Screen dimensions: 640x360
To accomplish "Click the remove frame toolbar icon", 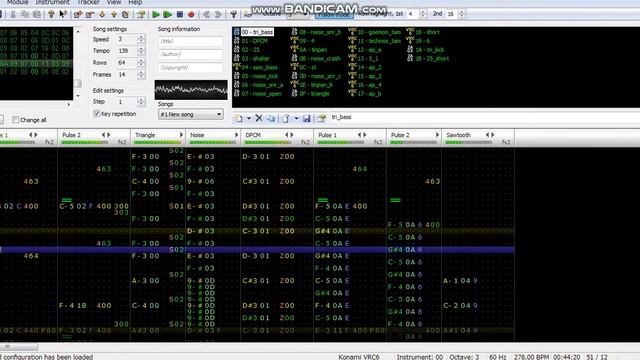I will (x=90, y=15).
